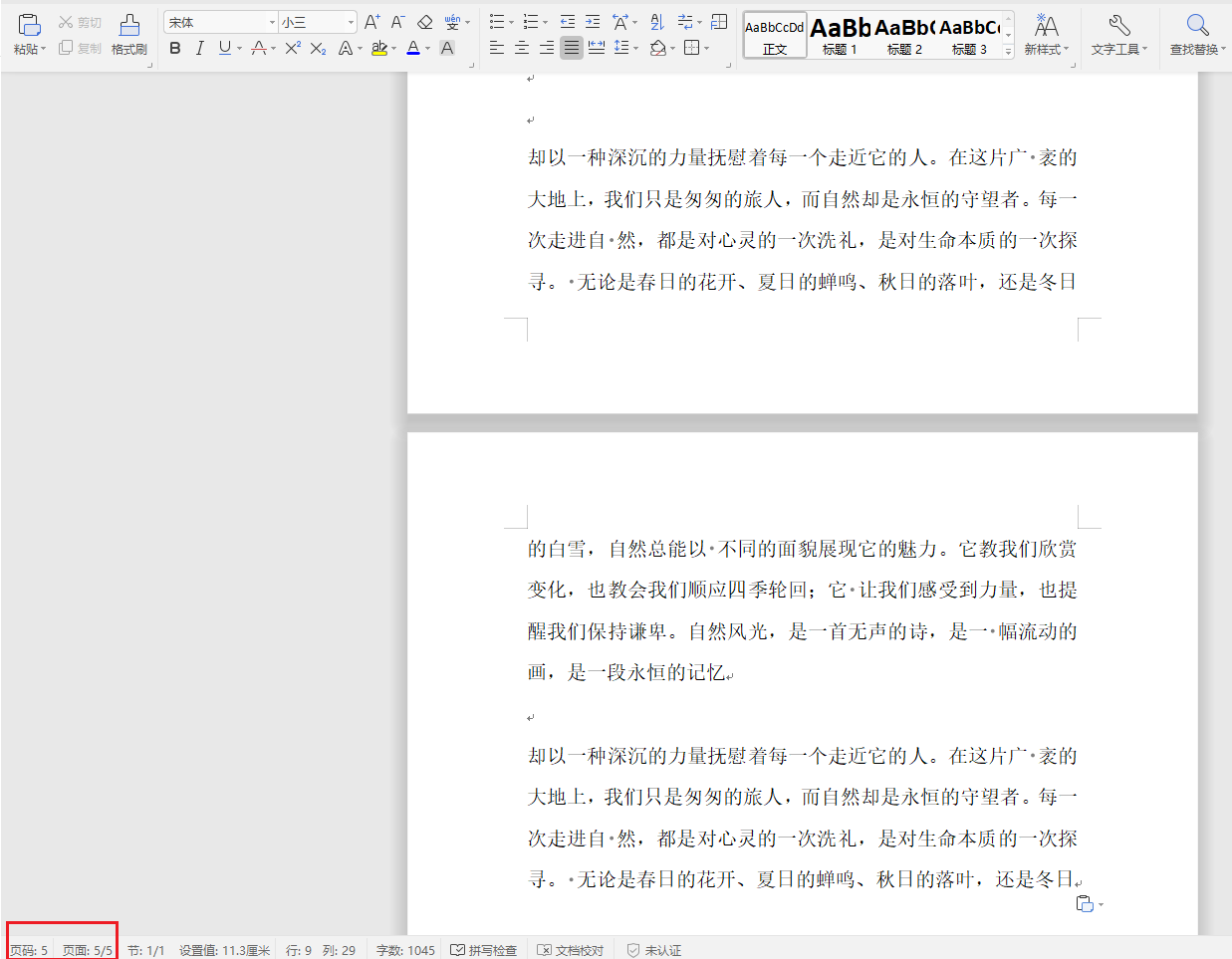Click the format painter icon

click(x=129, y=30)
